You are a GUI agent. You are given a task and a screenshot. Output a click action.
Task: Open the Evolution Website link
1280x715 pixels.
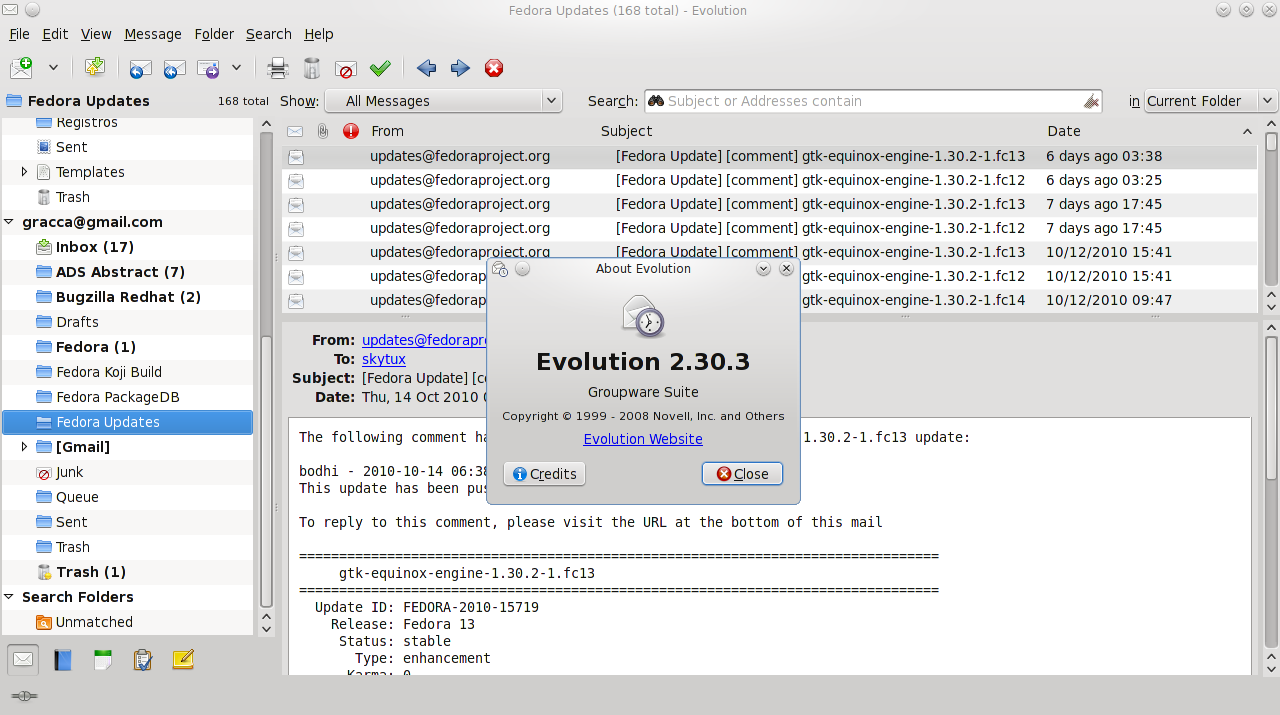click(x=643, y=439)
